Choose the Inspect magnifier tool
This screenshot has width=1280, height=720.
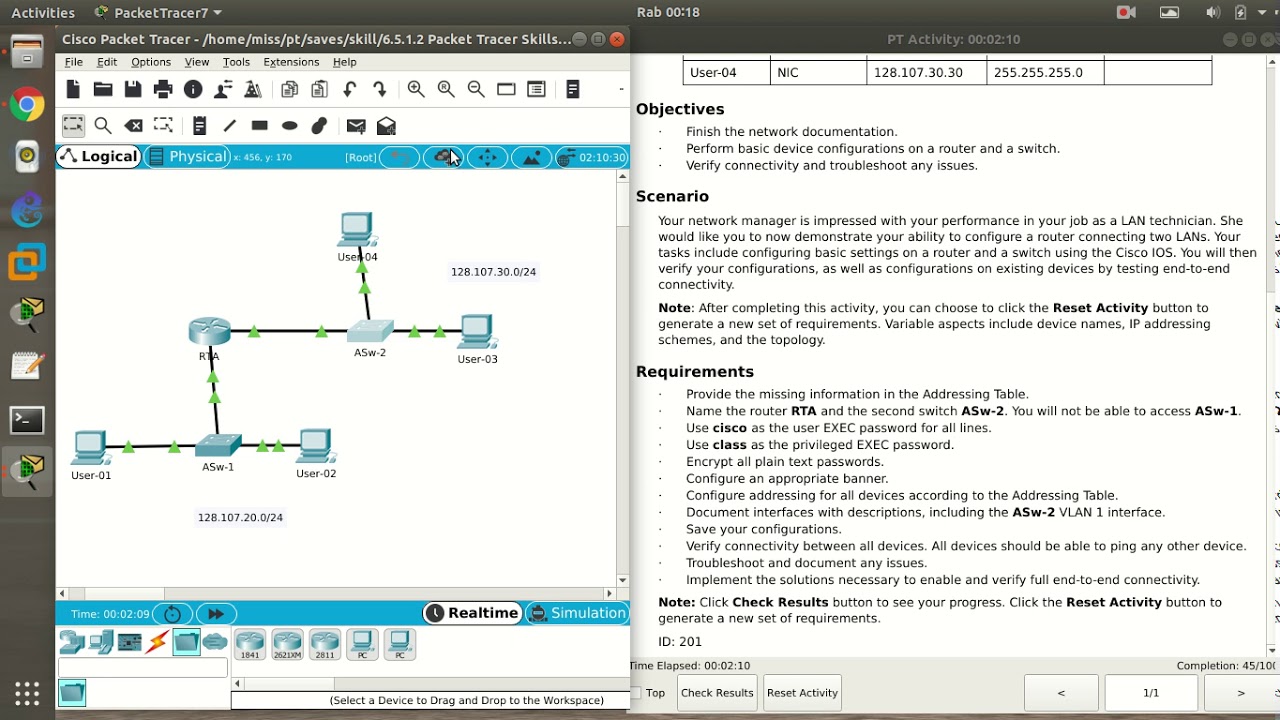(103, 126)
